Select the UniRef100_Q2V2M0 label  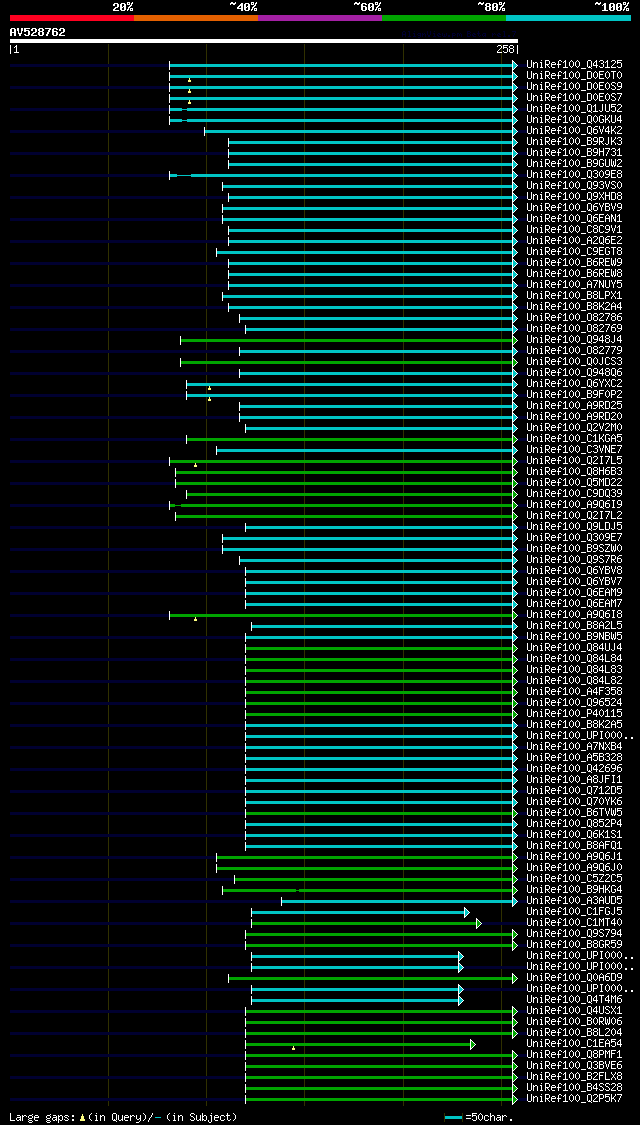(x=574, y=428)
